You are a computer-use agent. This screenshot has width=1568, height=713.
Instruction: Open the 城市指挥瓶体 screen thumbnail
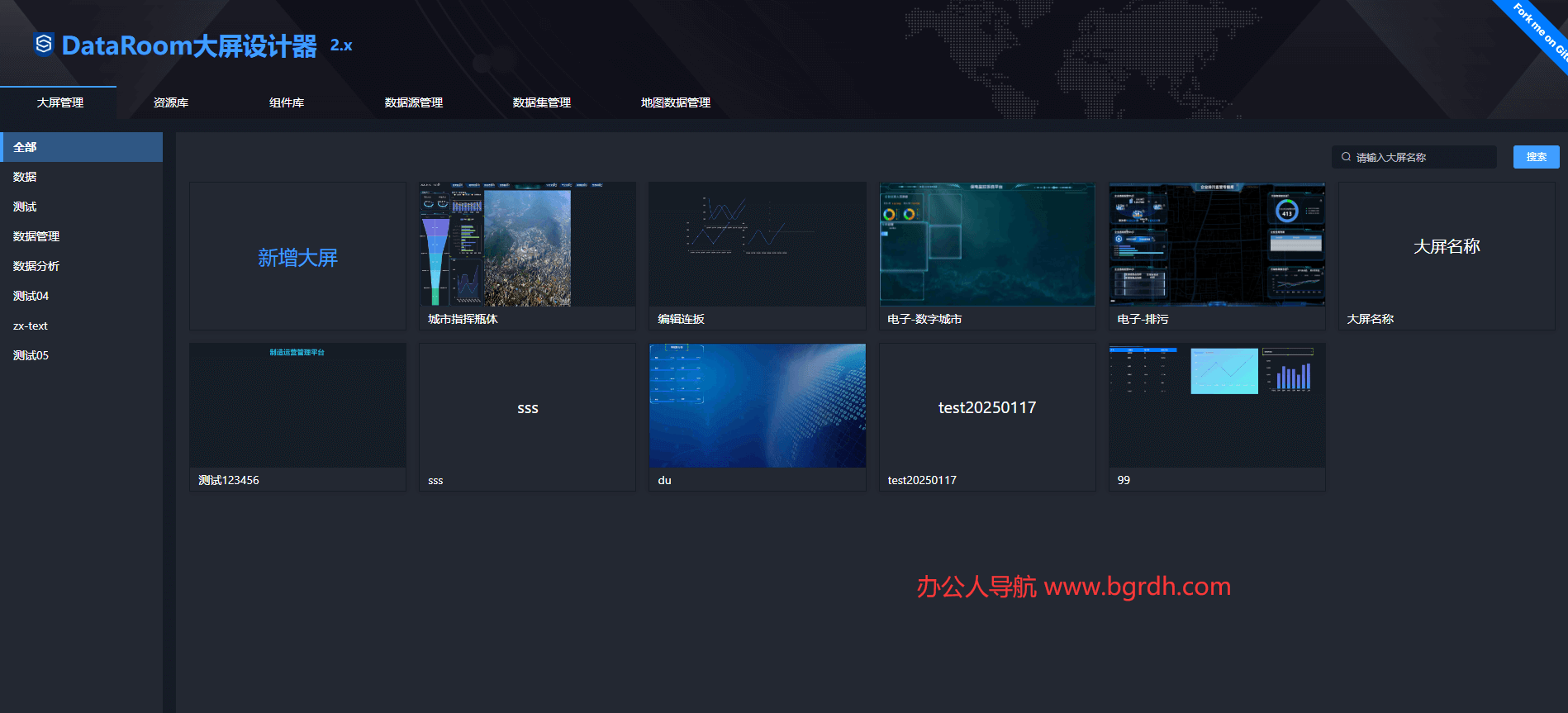tap(527, 245)
